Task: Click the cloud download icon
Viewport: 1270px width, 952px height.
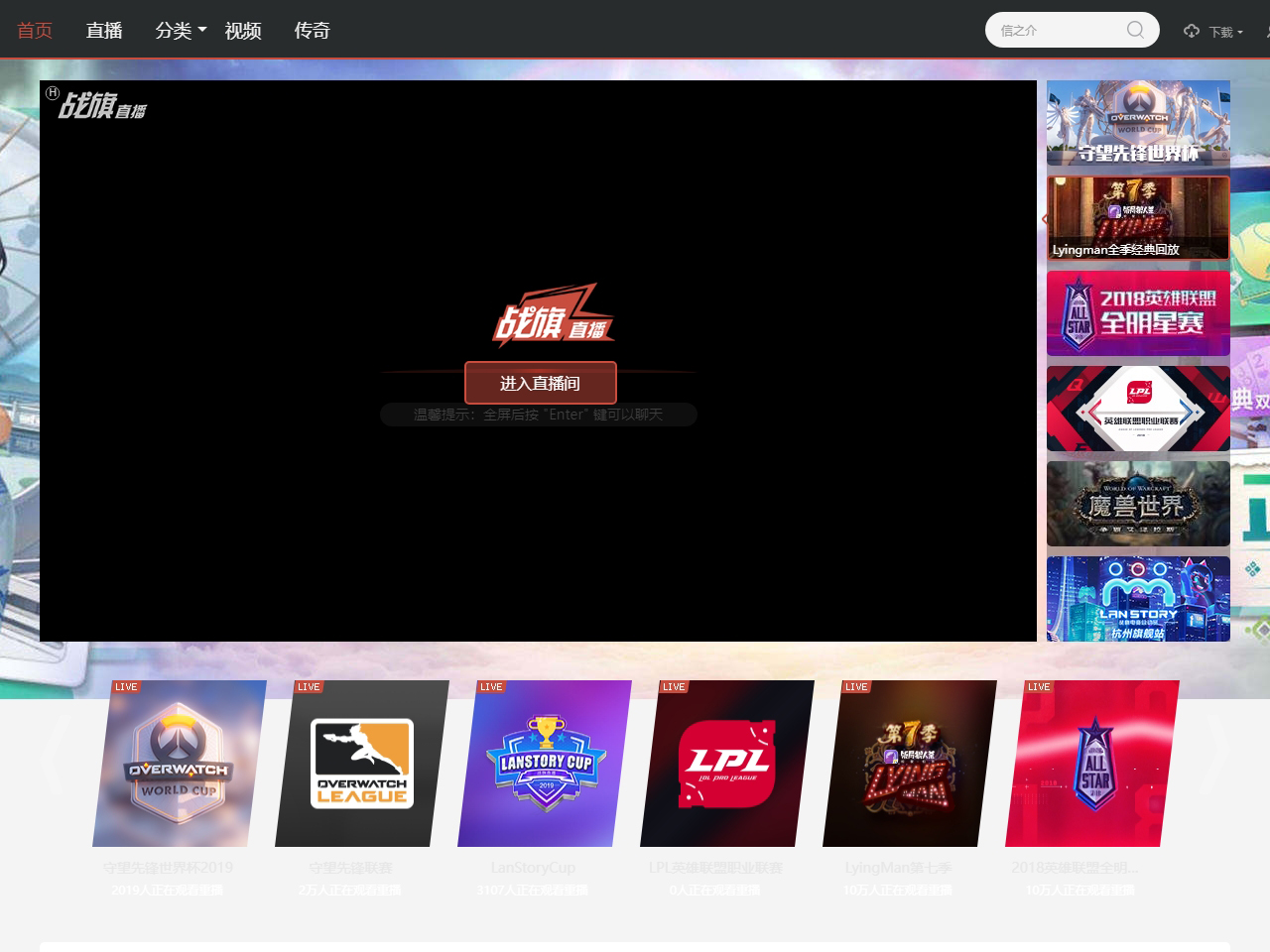Action: (1192, 31)
